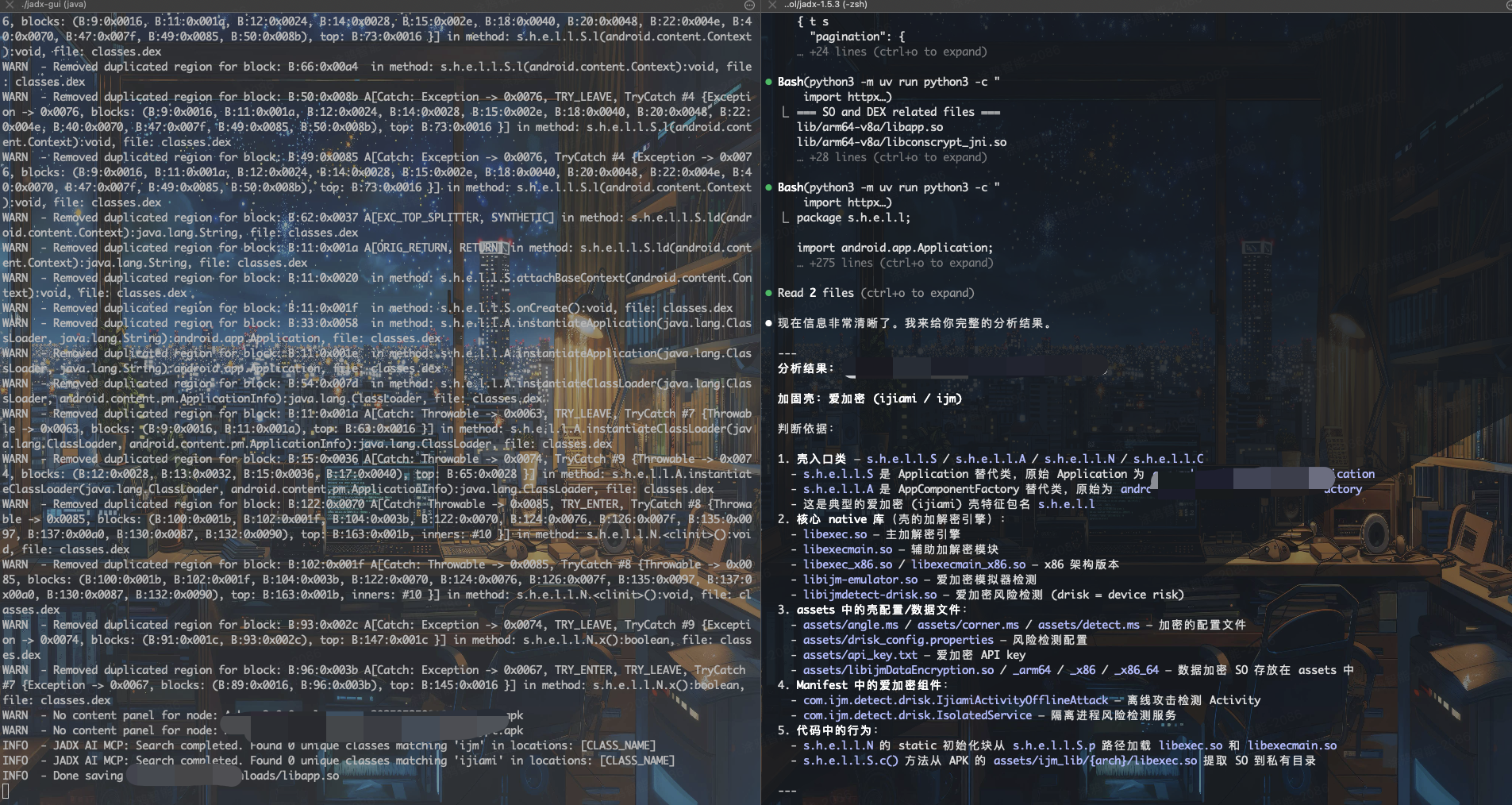Close the jadx-gui (java) terminal pane
This screenshot has width=1512, height=805.
[x=9, y=5]
